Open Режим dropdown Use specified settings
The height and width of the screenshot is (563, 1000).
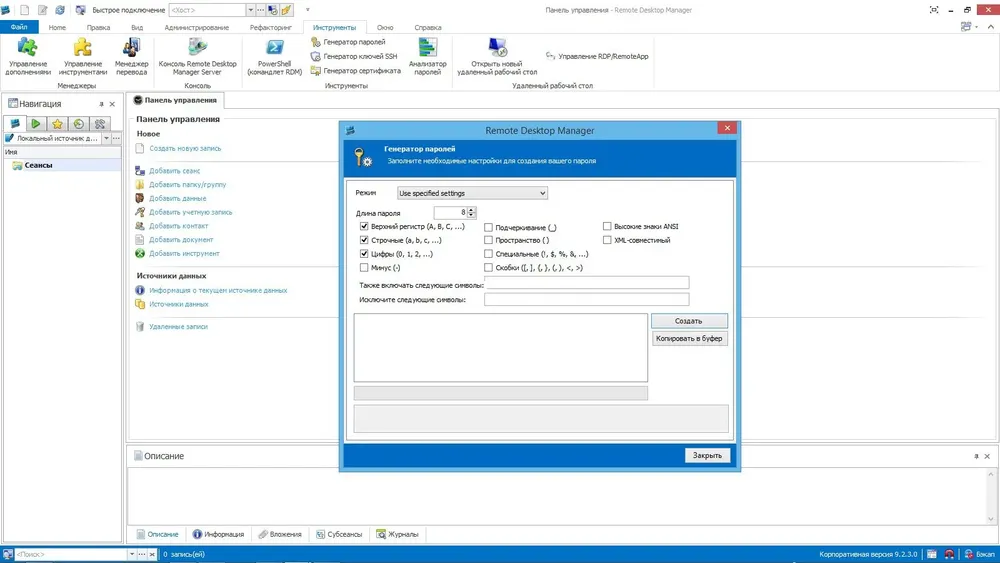point(472,193)
